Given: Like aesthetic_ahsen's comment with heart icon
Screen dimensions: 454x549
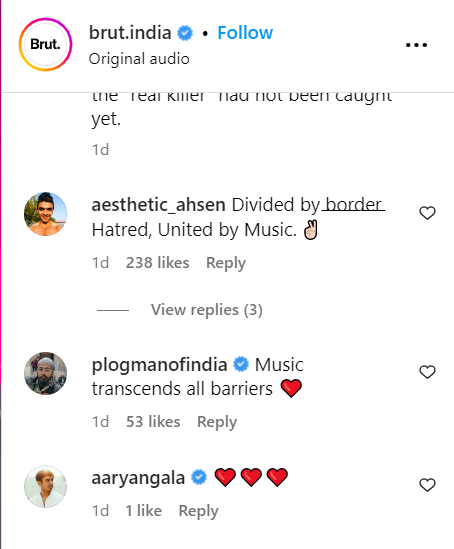Looking at the screenshot, I should 427,213.
